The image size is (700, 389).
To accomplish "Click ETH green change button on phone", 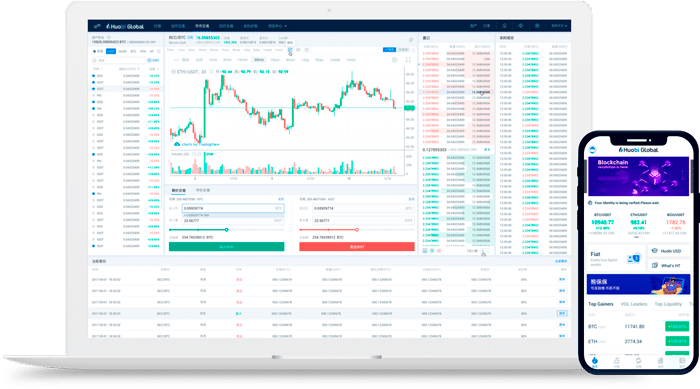I will point(677,341).
